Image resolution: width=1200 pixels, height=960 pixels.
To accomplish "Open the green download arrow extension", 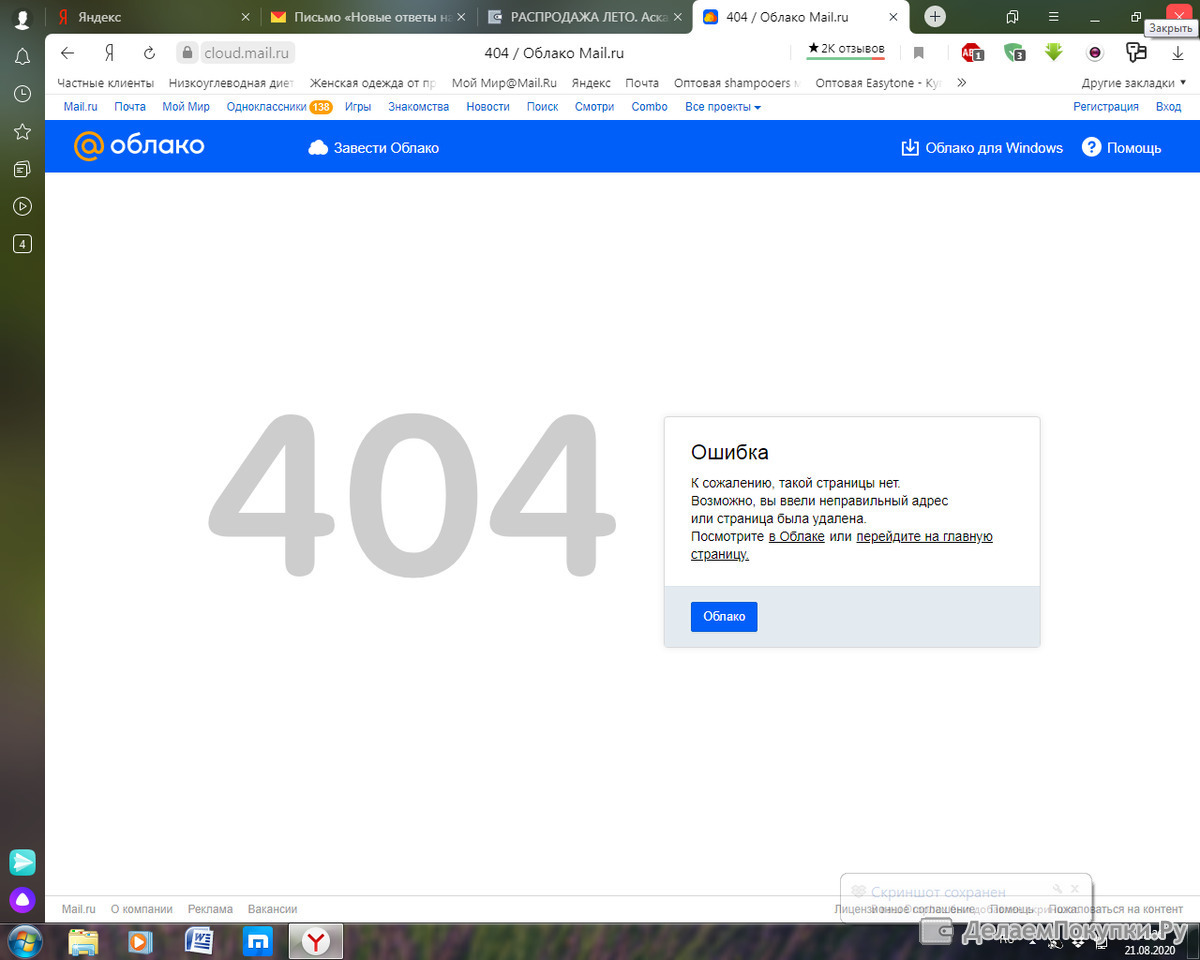I will pos(1053,53).
